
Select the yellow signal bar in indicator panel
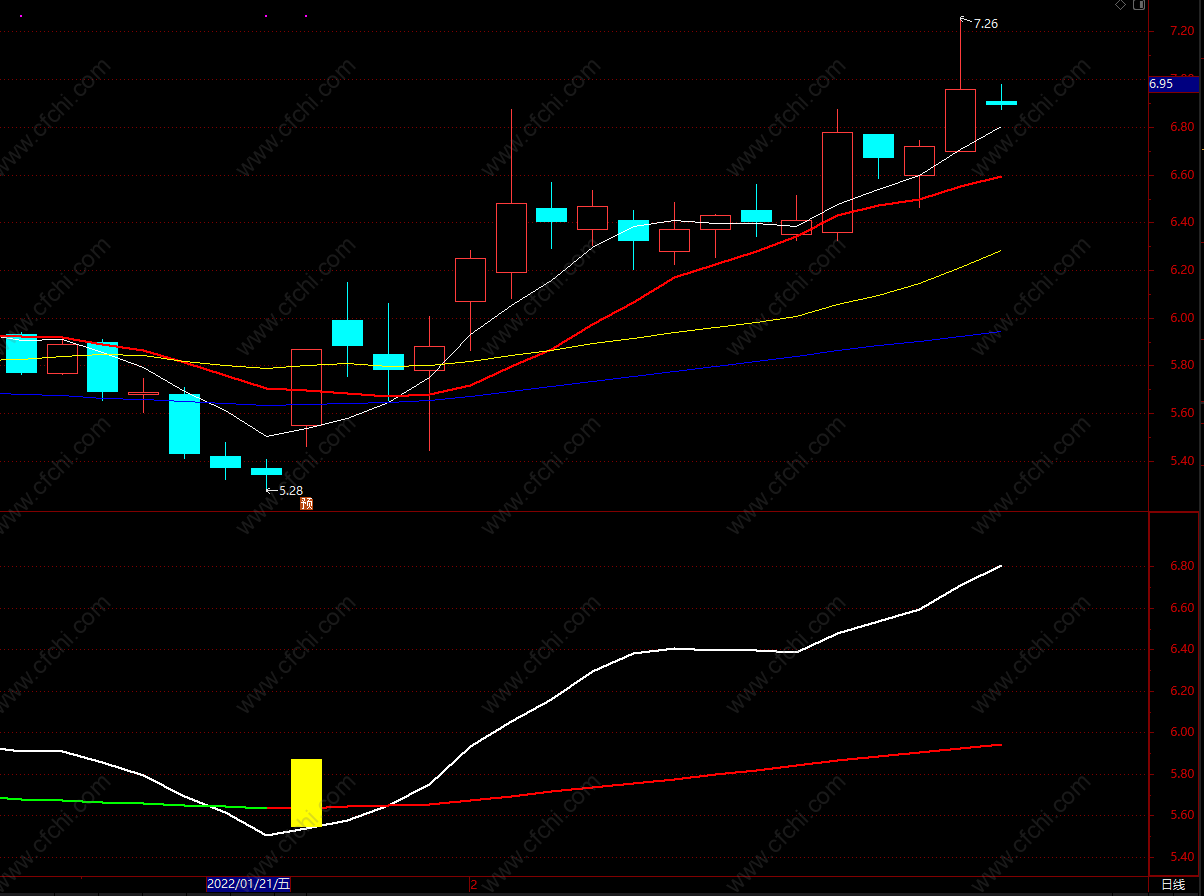click(x=306, y=793)
